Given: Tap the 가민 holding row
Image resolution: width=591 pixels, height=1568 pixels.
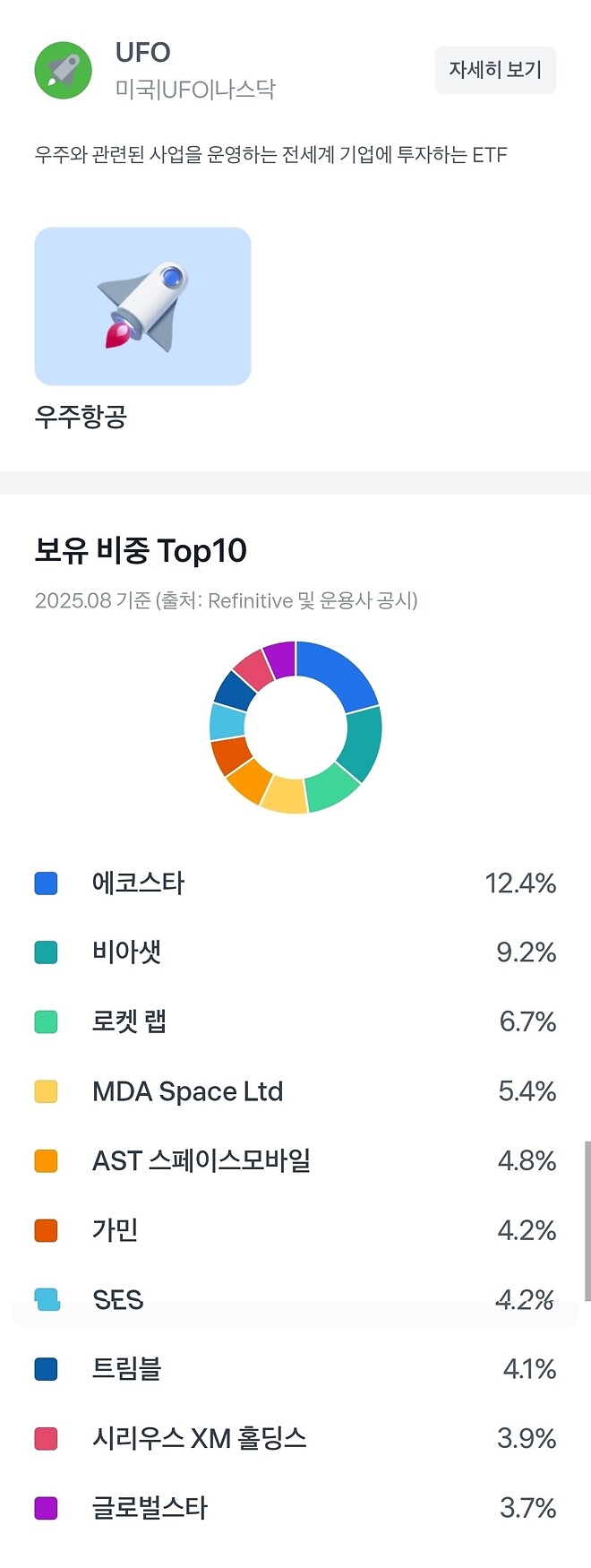Looking at the screenshot, I should click(x=295, y=1230).
